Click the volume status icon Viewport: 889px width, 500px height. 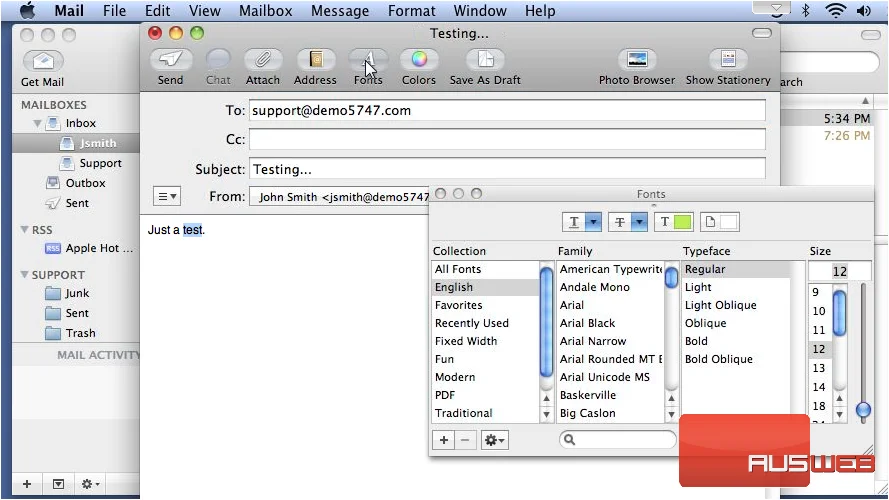point(864,11)
